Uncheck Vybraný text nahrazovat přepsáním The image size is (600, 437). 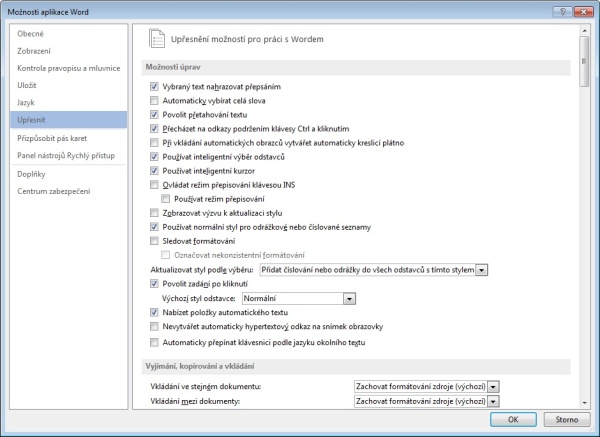point(154,86)
